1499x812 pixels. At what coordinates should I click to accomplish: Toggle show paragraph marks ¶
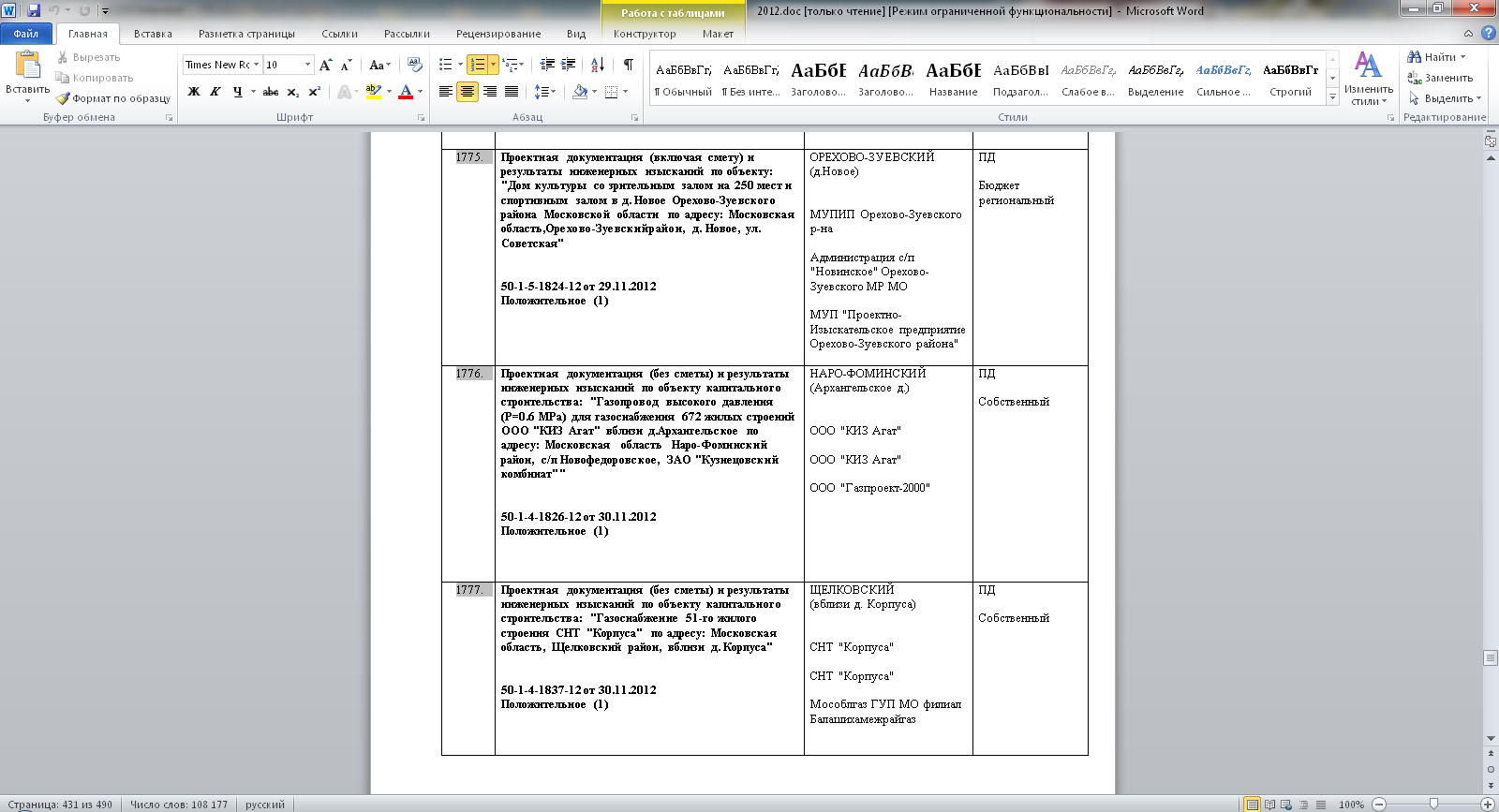[x=628, y=65]
